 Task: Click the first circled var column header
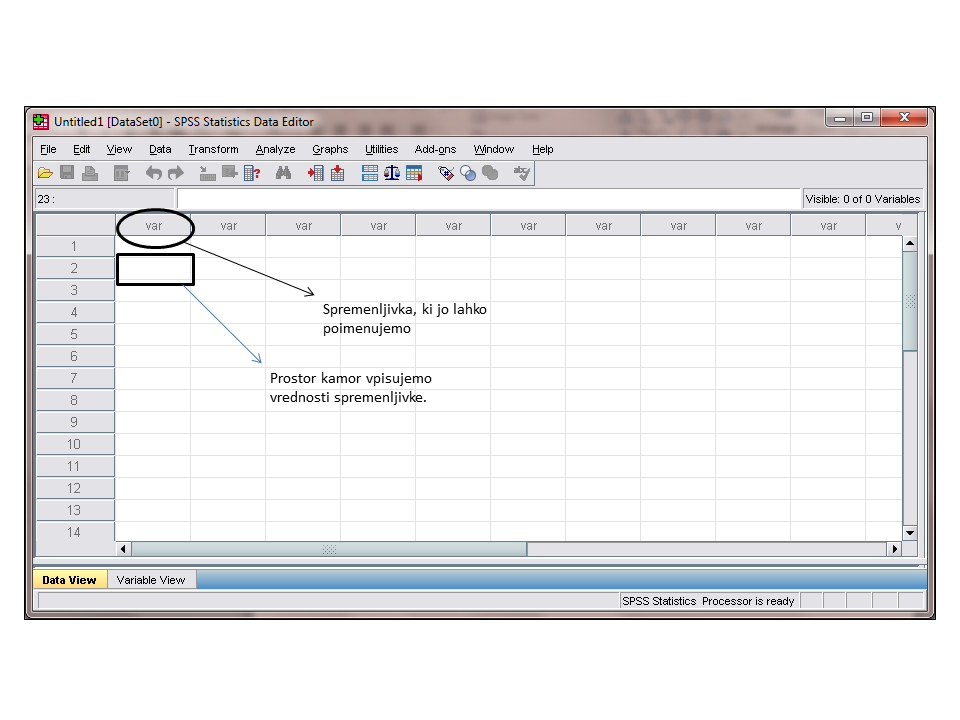[x=153, y=226]
